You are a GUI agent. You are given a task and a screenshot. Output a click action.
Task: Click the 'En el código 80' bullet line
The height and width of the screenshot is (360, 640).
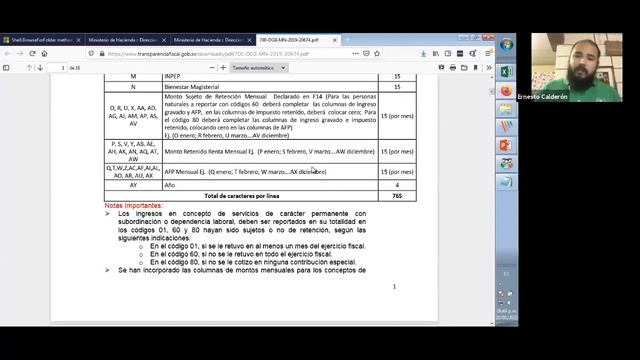(253, 262)
